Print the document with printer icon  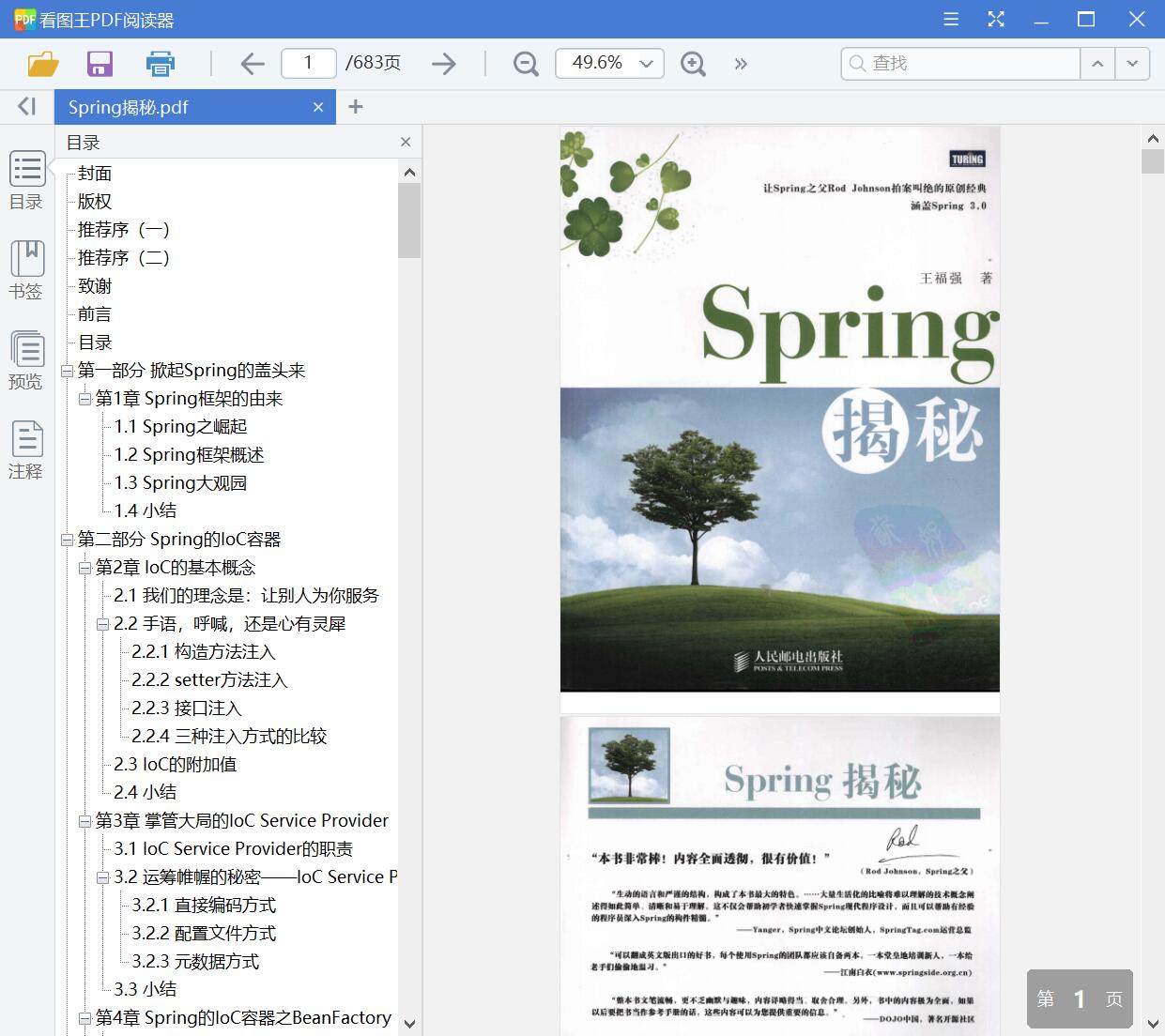point(161,63)
